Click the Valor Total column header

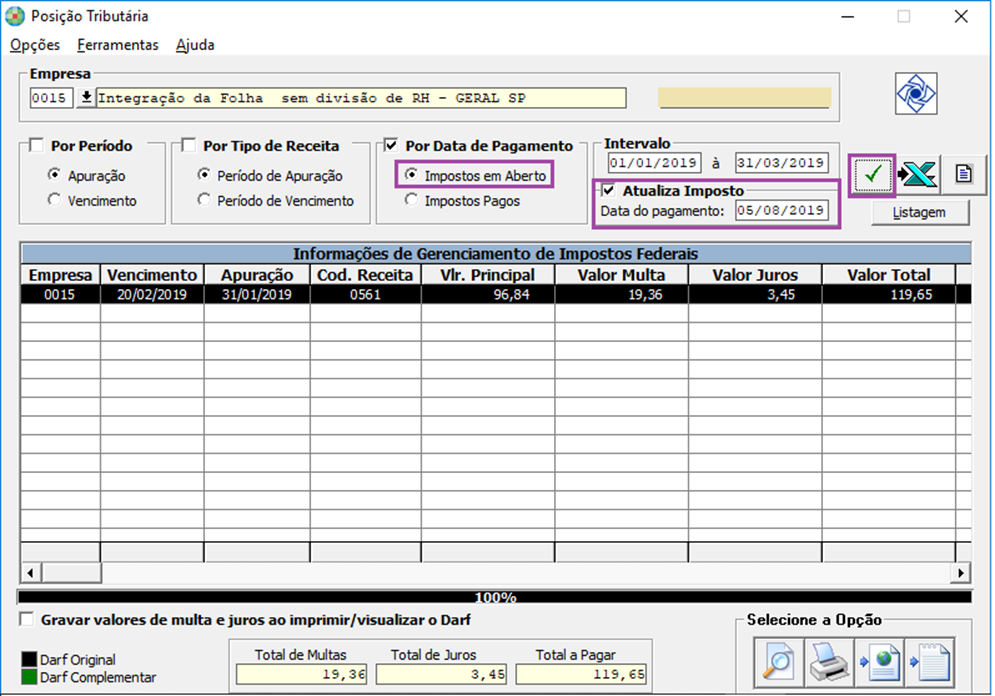coord(888,275)
